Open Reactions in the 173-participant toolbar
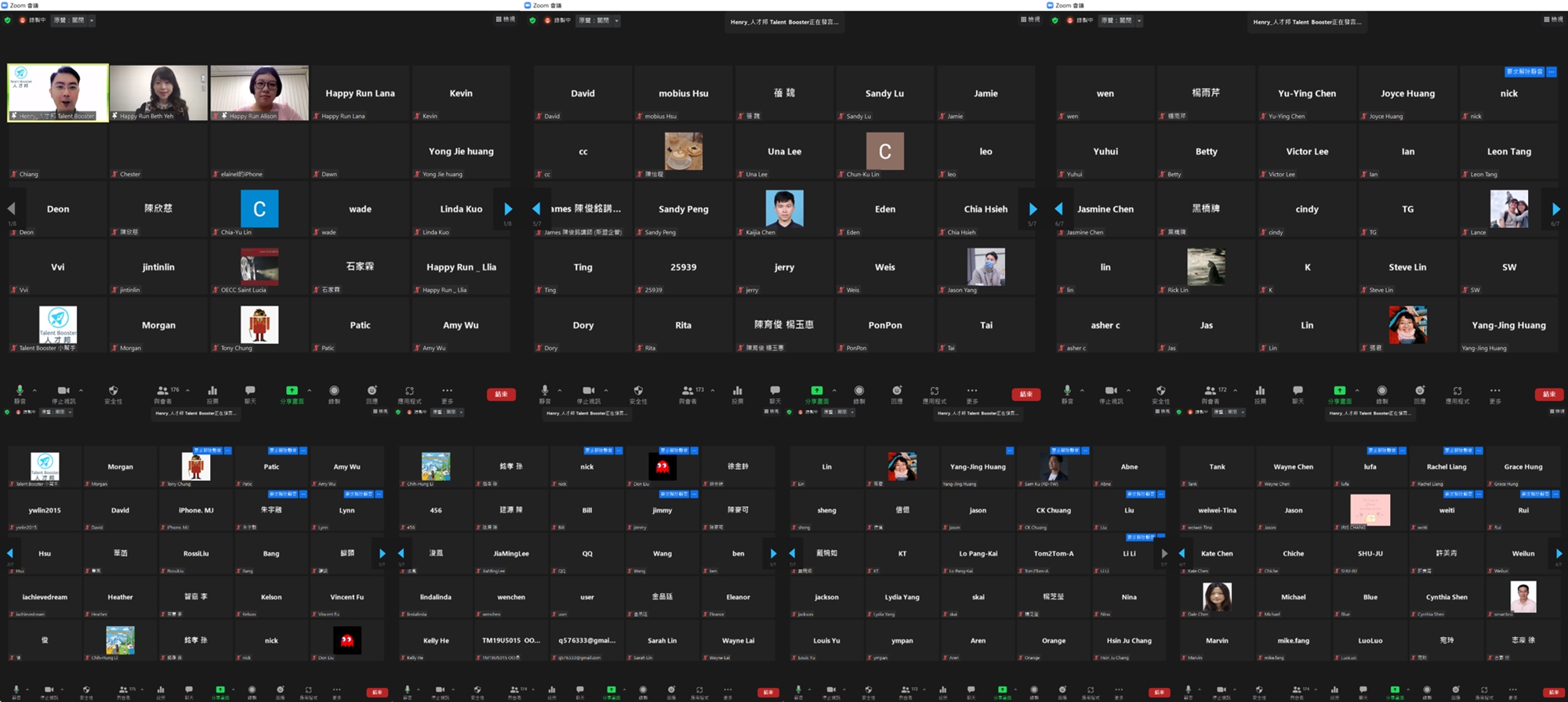This screenshot has height=702, width=1568. (897, 391)
